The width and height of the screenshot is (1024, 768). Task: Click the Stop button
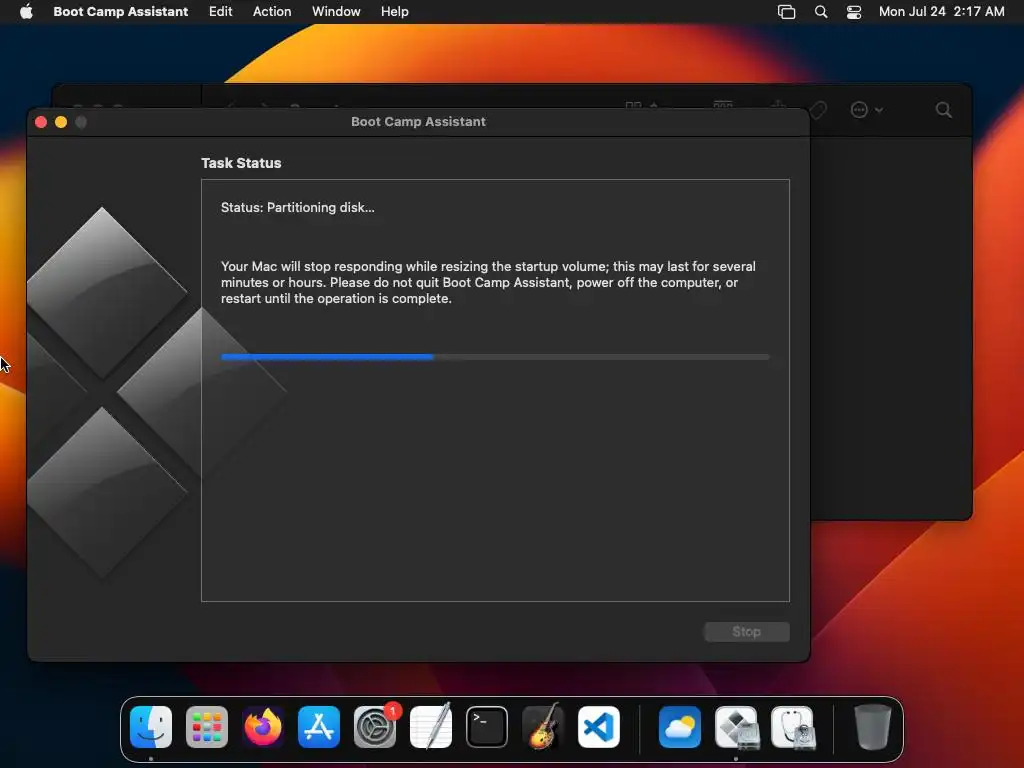point(746,632)
